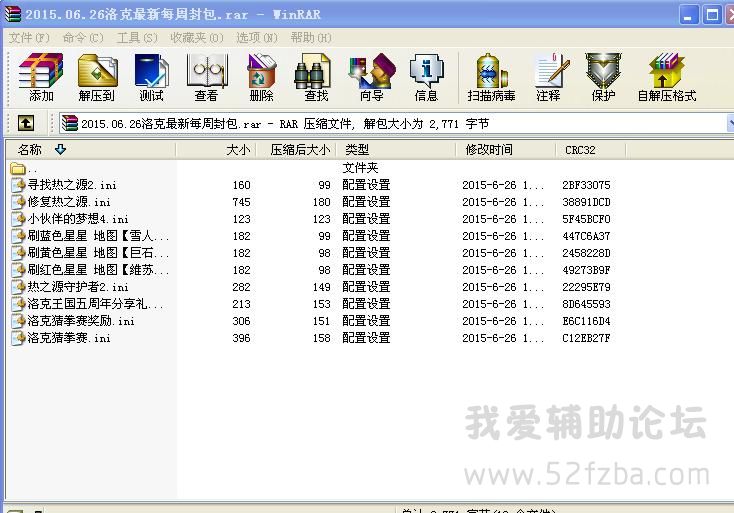Sort by the 压缩后大小 column header
Screen dimensions: 734x513
[296, 150]
